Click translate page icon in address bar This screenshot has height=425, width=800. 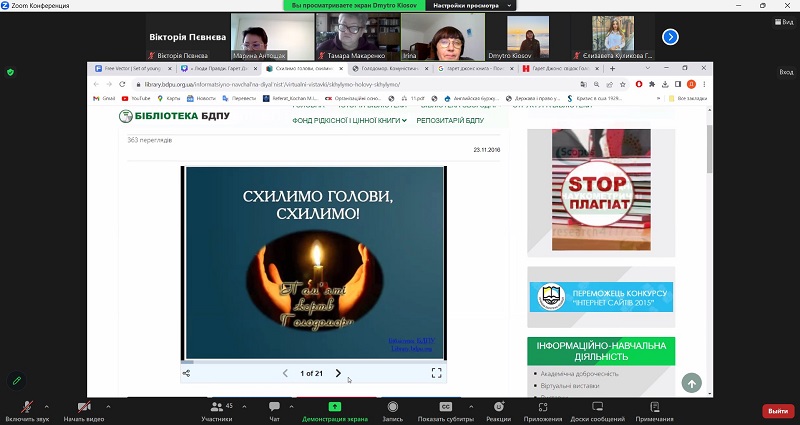(x=584, y=84)
